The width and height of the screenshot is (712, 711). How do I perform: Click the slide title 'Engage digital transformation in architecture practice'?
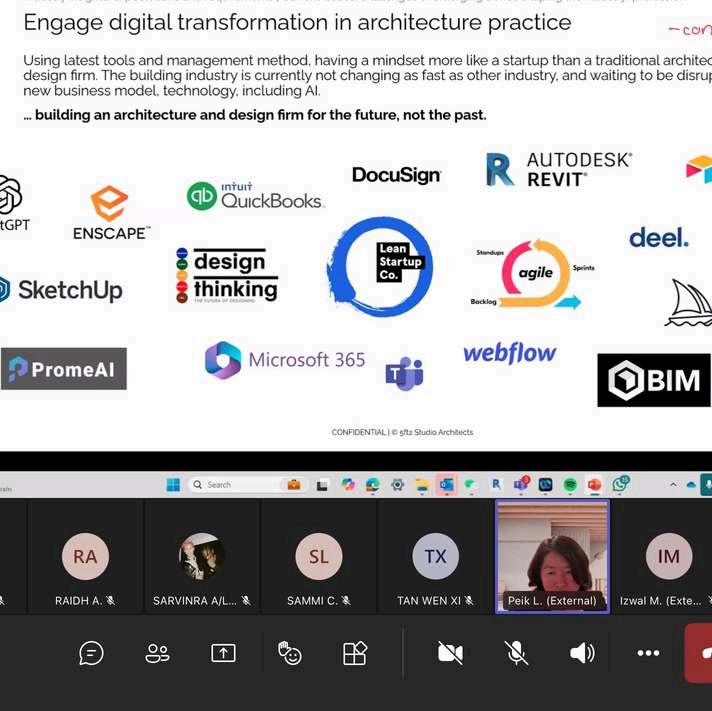coord(297,23)
